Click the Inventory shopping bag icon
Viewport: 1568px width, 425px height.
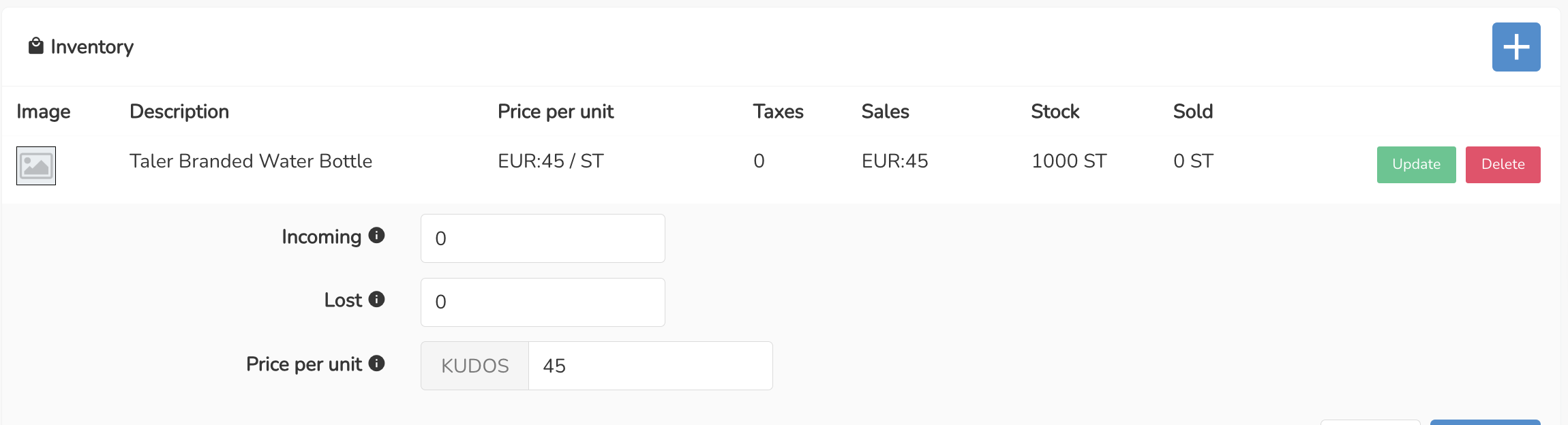point(35,46)
